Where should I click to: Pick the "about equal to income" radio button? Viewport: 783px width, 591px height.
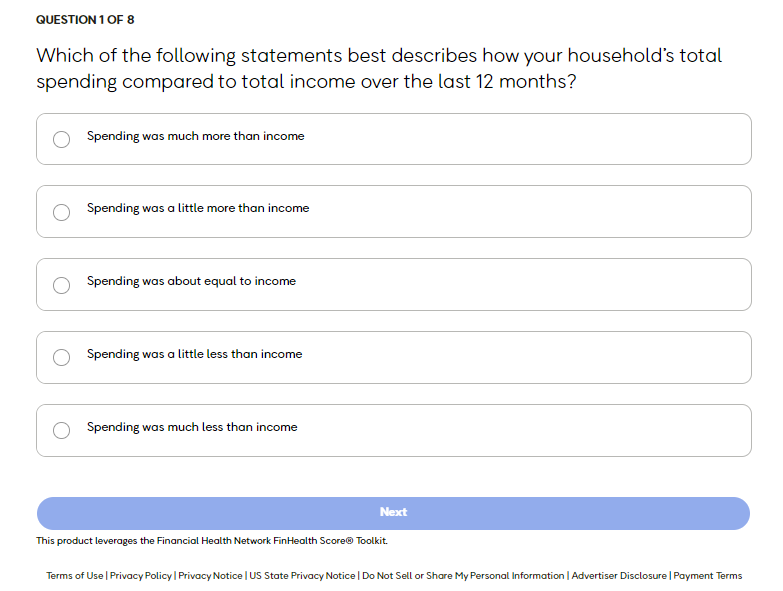click(61, 285)
